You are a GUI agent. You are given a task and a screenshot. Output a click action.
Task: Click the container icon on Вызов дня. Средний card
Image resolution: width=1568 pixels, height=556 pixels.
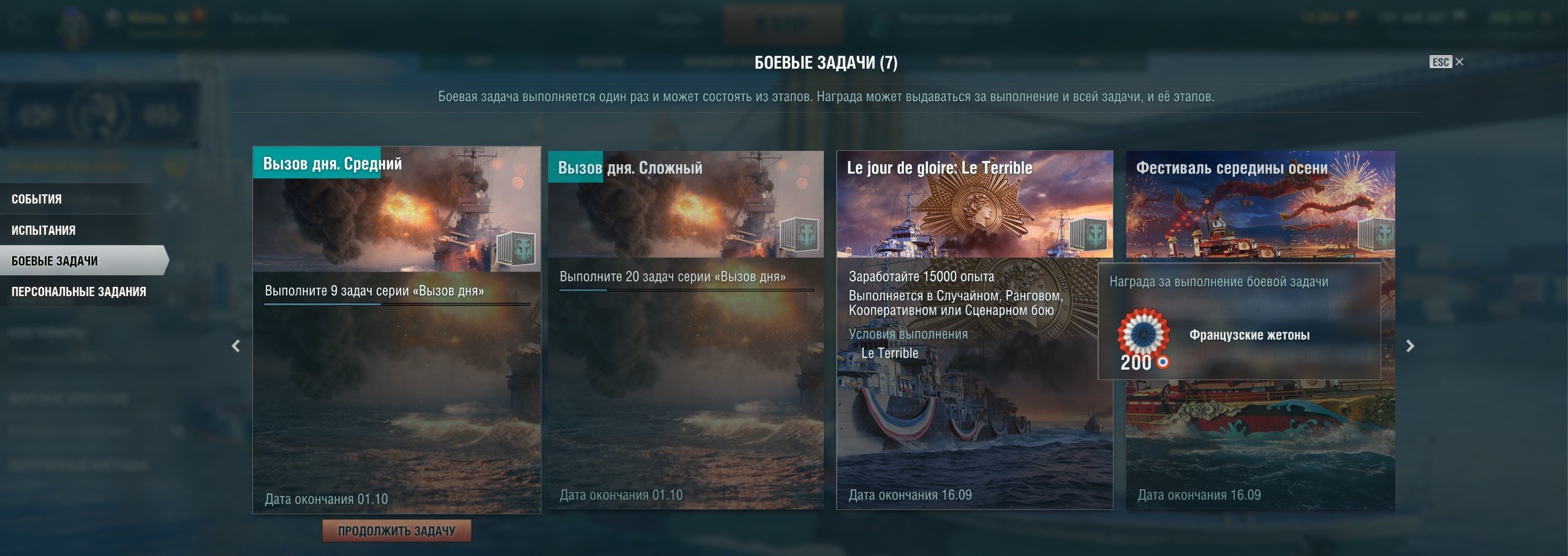tap(516, 248)
